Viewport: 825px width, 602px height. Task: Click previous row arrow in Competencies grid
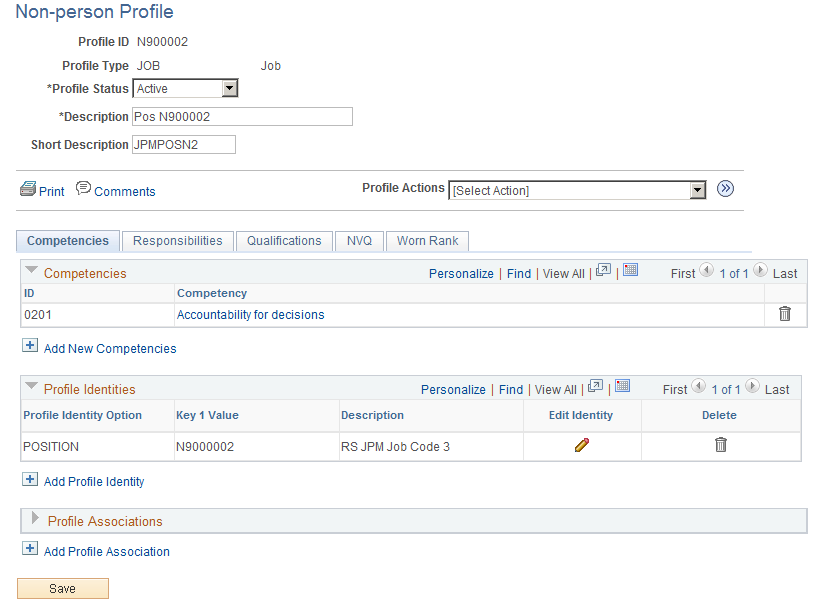click(x=707, y=270)
